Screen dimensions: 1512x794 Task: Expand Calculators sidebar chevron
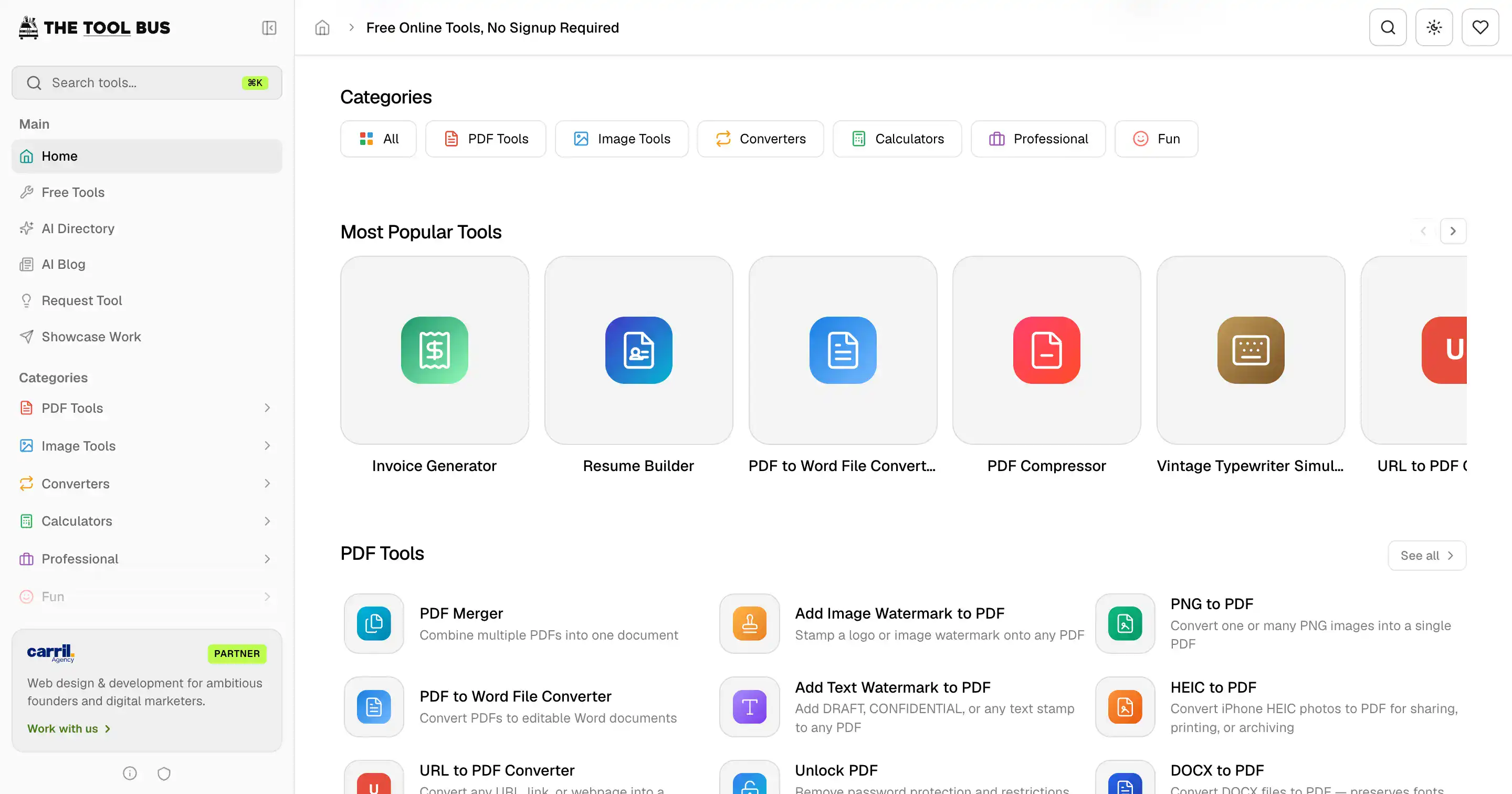[x=267, y=521]
